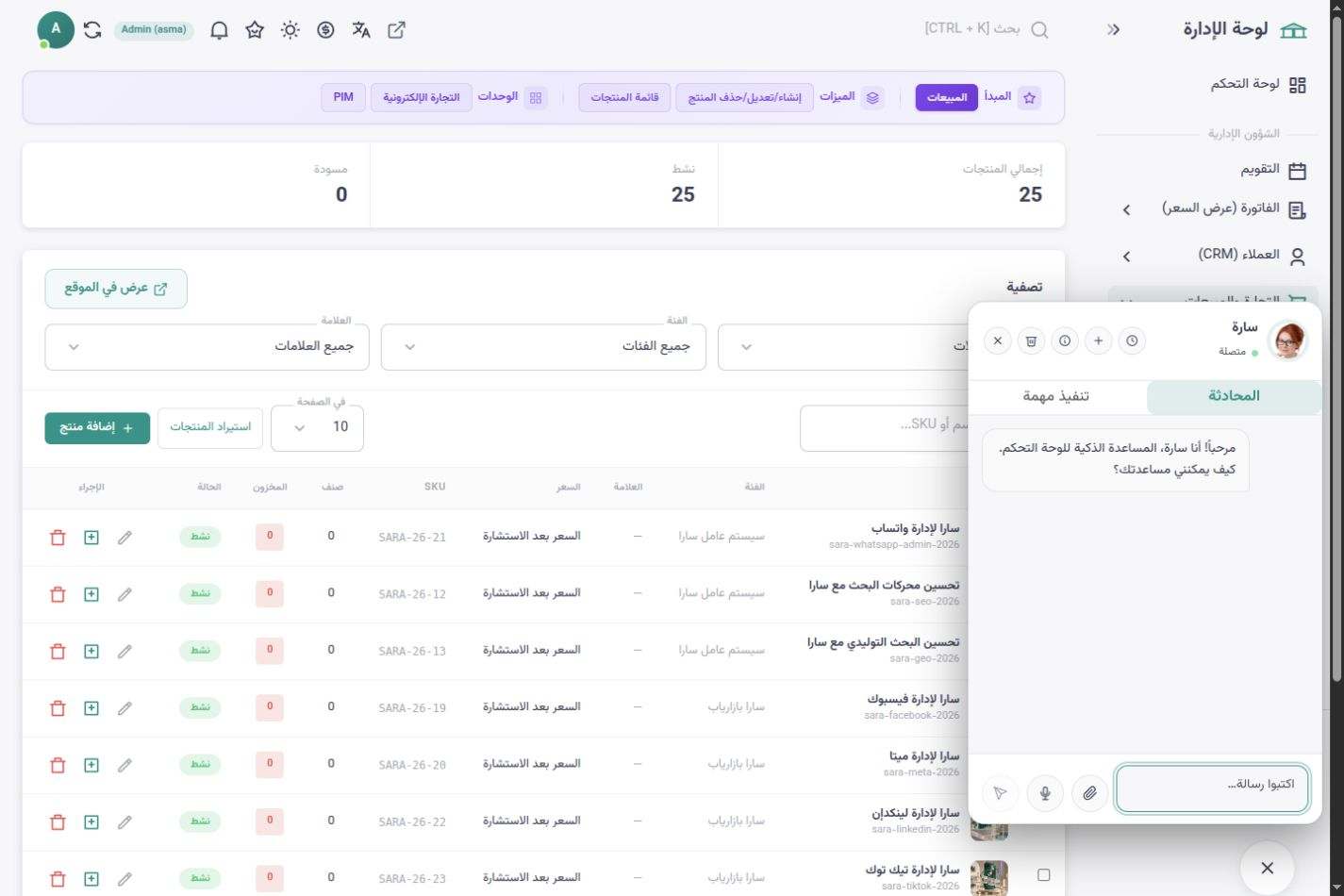The height and width of the screenshot is (896, 1344).
Task: Click the search field بحث CTRL+K
Action: [x=986, y=29]
